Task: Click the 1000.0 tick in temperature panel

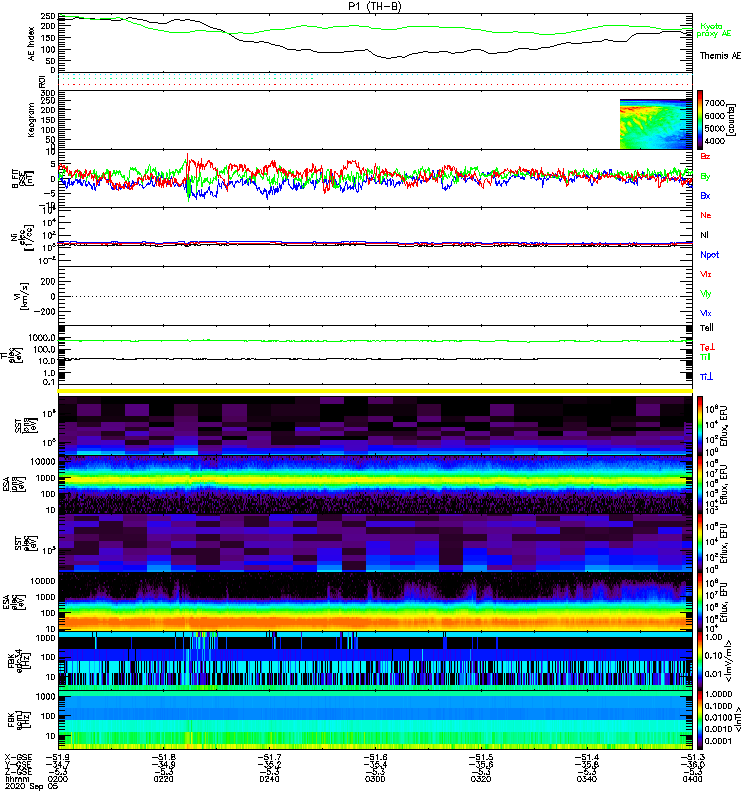Action: coord(42,338)
